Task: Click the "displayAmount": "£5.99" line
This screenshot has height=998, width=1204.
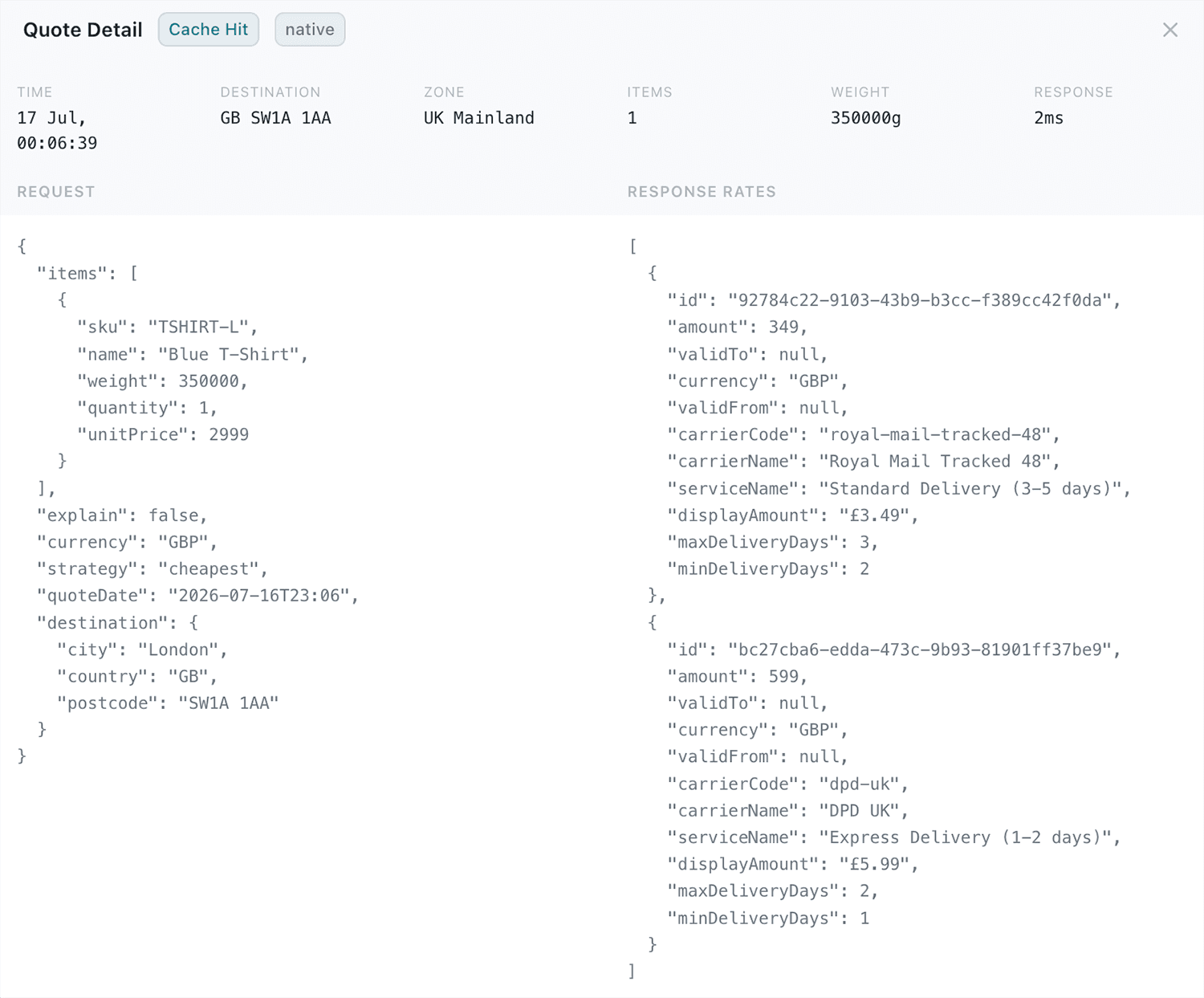Action: pyautogui.click(x=793, y=865)
